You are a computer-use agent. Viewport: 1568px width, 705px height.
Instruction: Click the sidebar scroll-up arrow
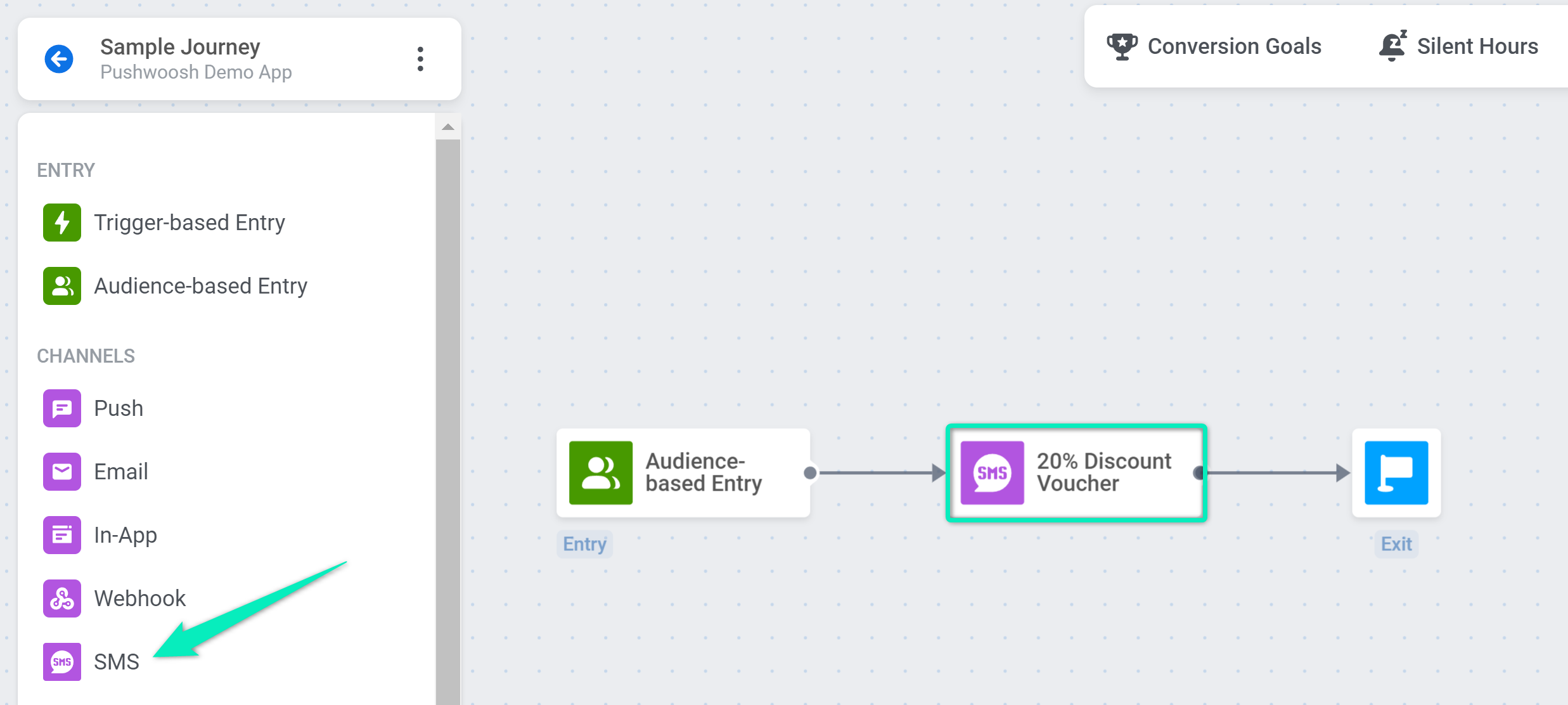click(x=448, y=127)
